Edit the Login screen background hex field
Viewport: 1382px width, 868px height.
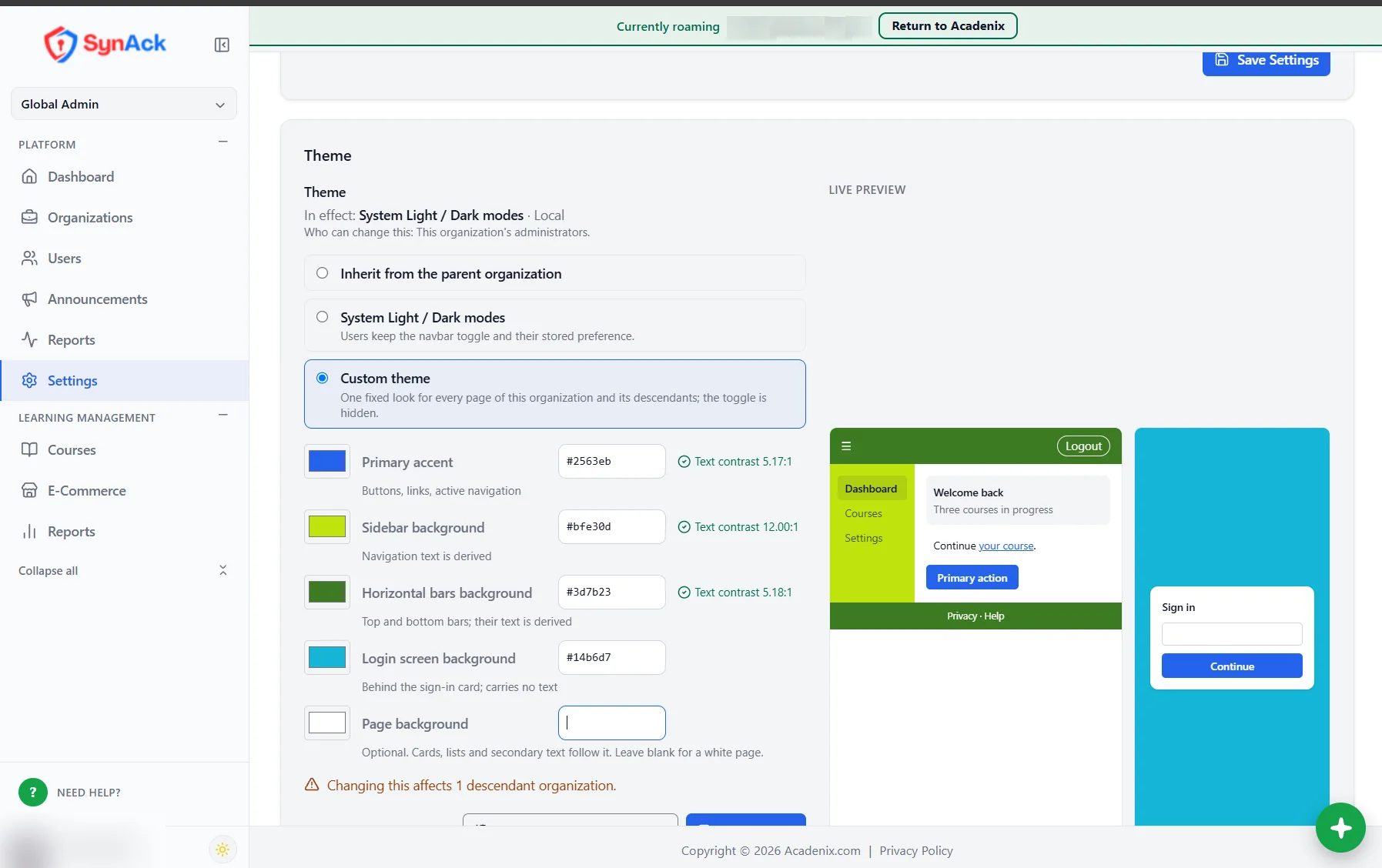point(611,657)
